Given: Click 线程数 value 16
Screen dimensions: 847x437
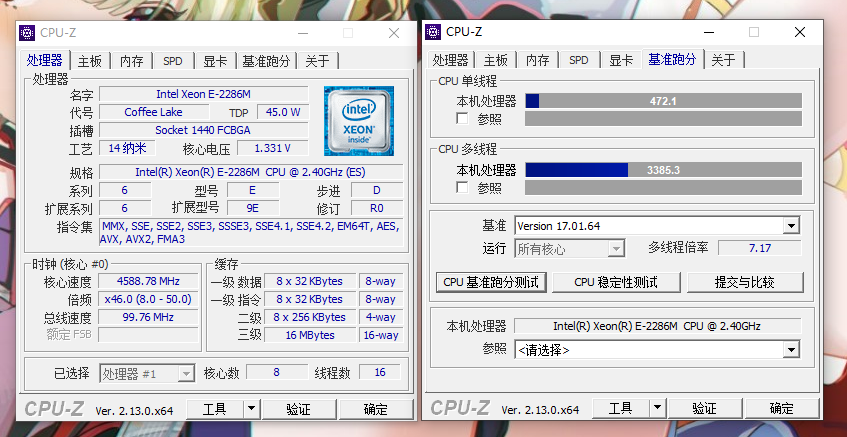Looking at the screenshot, I should pos(380,372).
